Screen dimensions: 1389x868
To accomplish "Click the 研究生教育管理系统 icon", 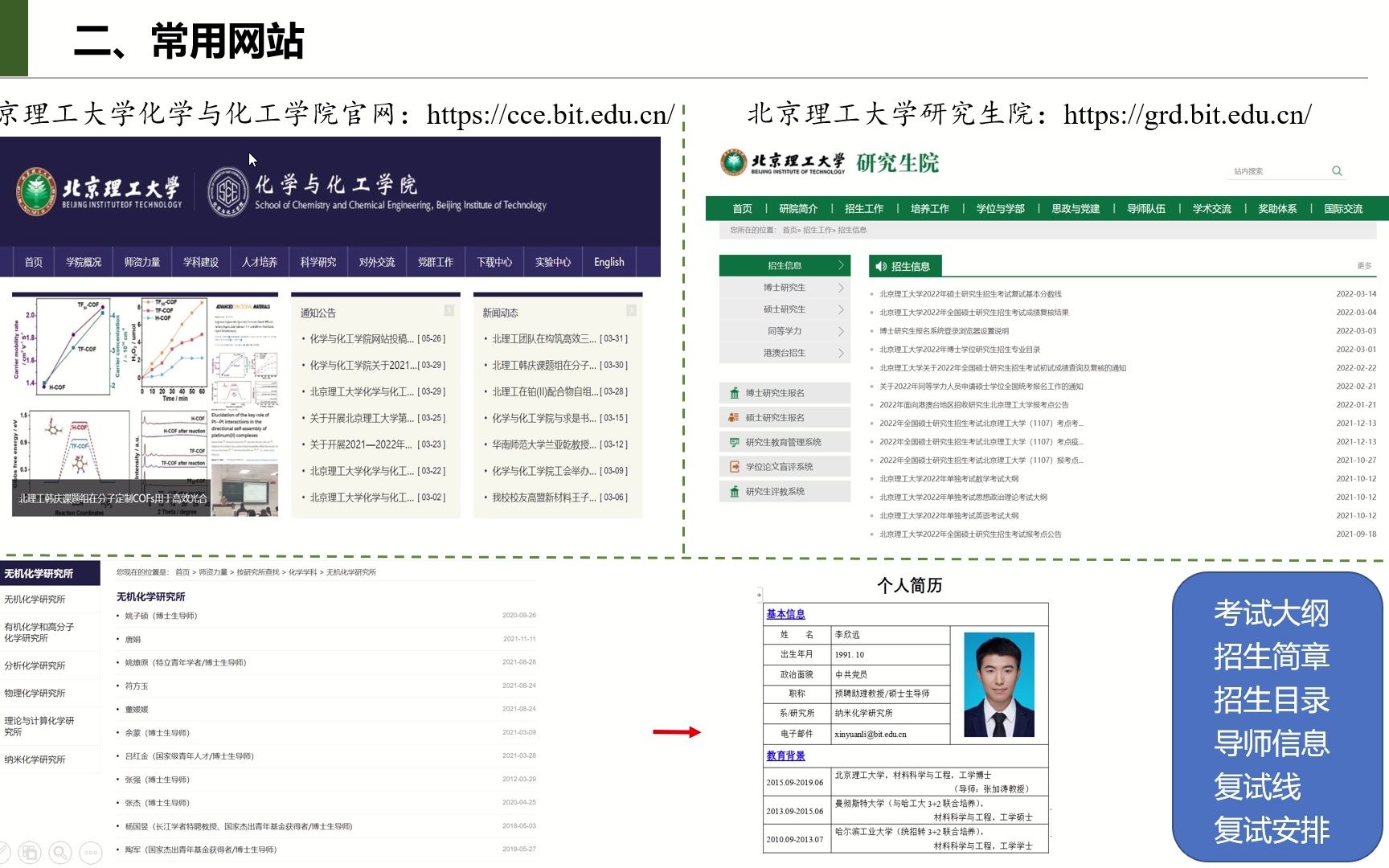I will pos(734,442).
